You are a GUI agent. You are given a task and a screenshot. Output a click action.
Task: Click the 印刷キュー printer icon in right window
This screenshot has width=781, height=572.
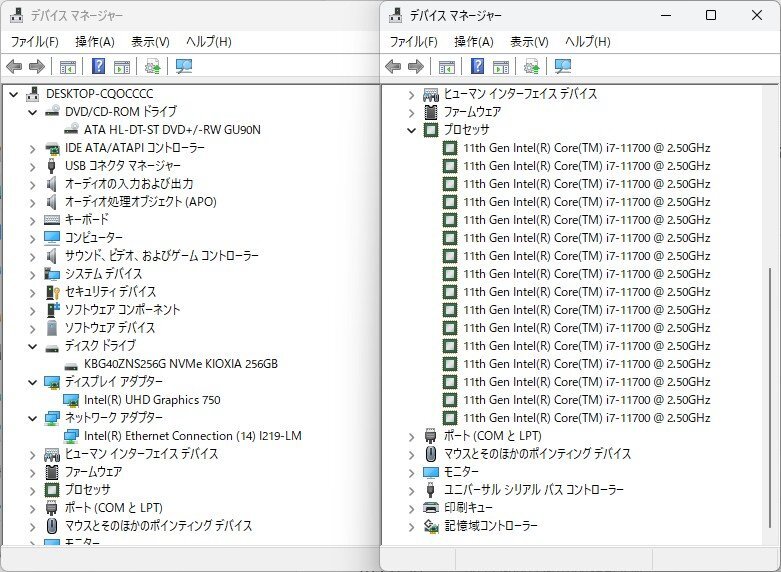[x=431, y=507]
